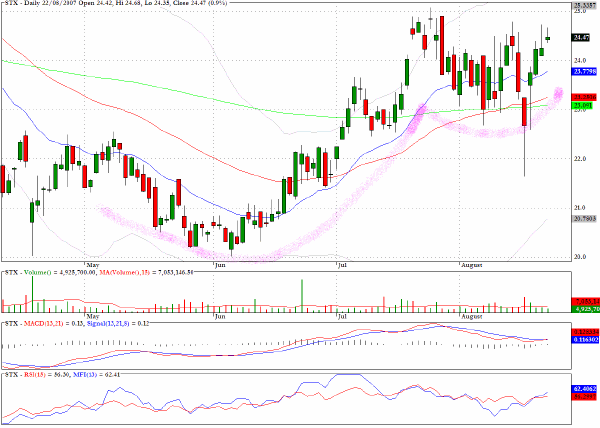Click the blue 23.7798 moving average tag
The height and width of the screenshot is (428, 600).
click(x=584, y=71)
